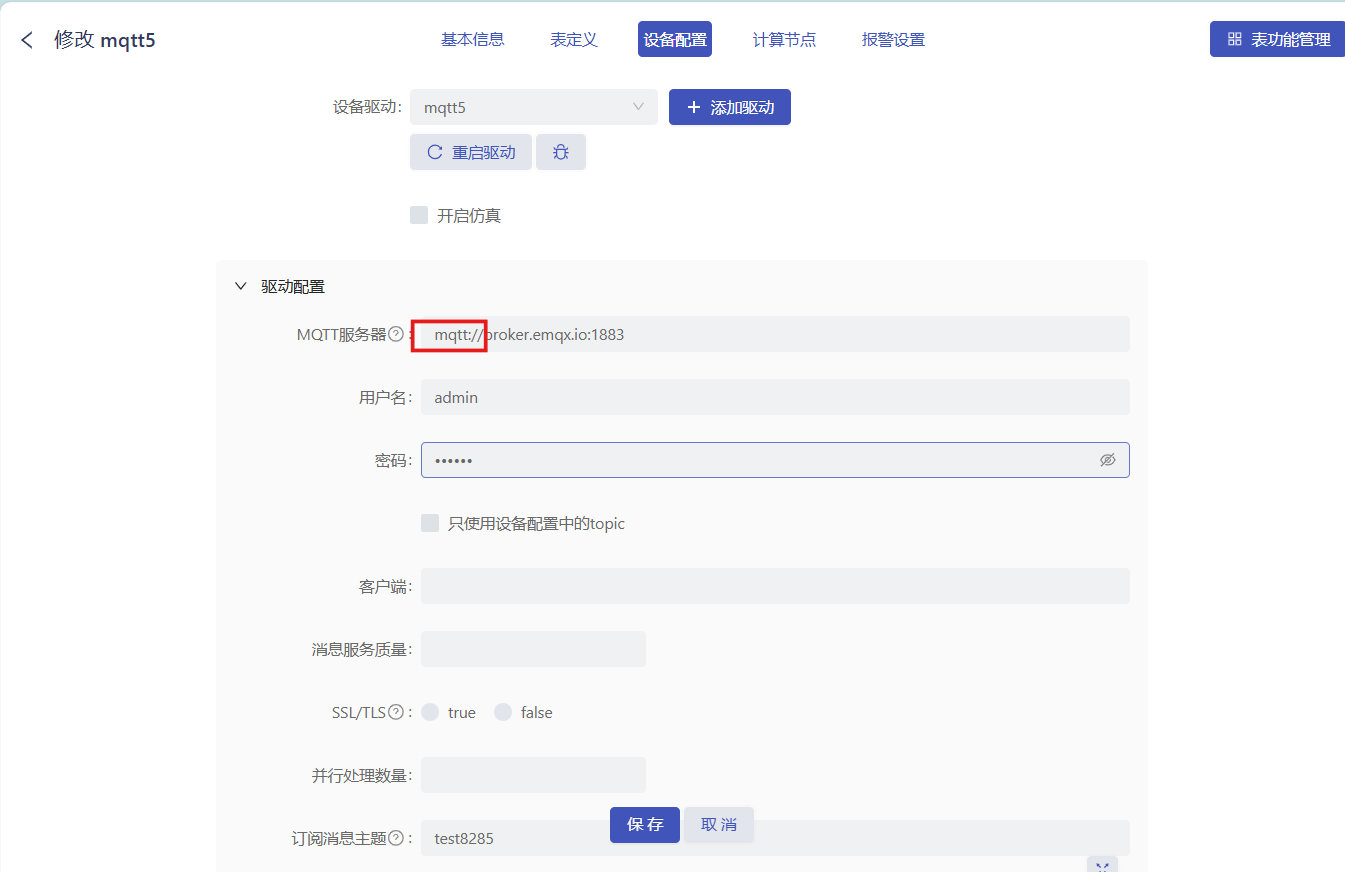Click help icon next to MQTT服务器
The height and width of the screenshot is (872, 1345).
[x=396, y=334]
